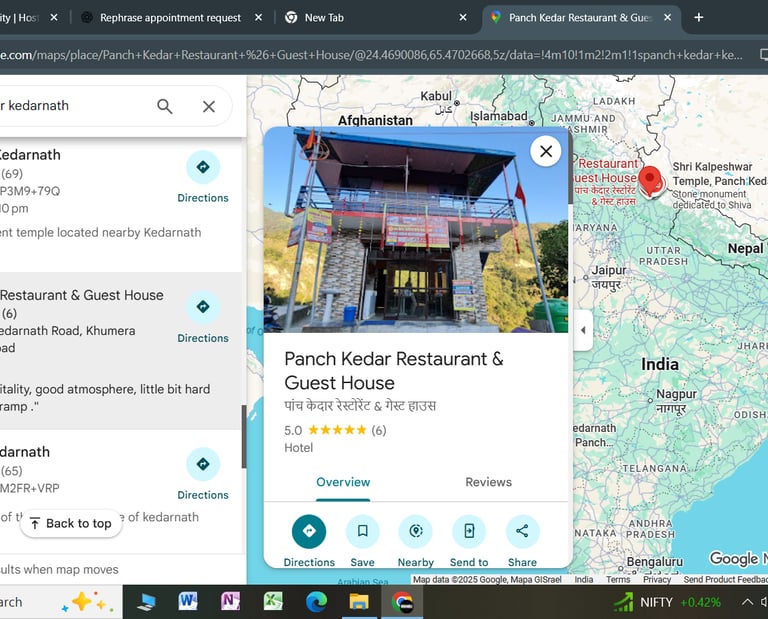Open Excel from the taskbar
The height and width of the screenshot is (619, 768).
[x=273, y=601]
